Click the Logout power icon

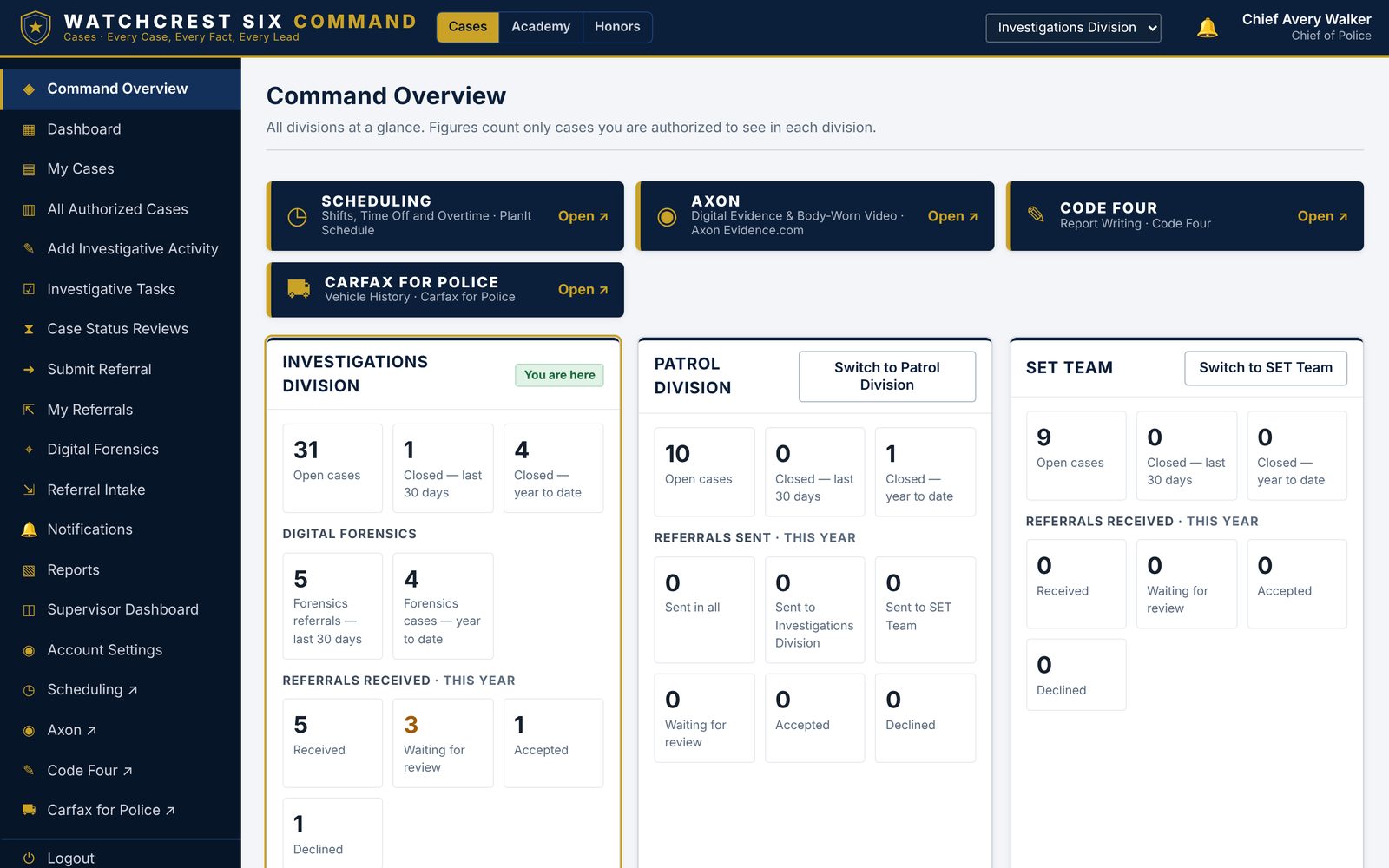29,858
